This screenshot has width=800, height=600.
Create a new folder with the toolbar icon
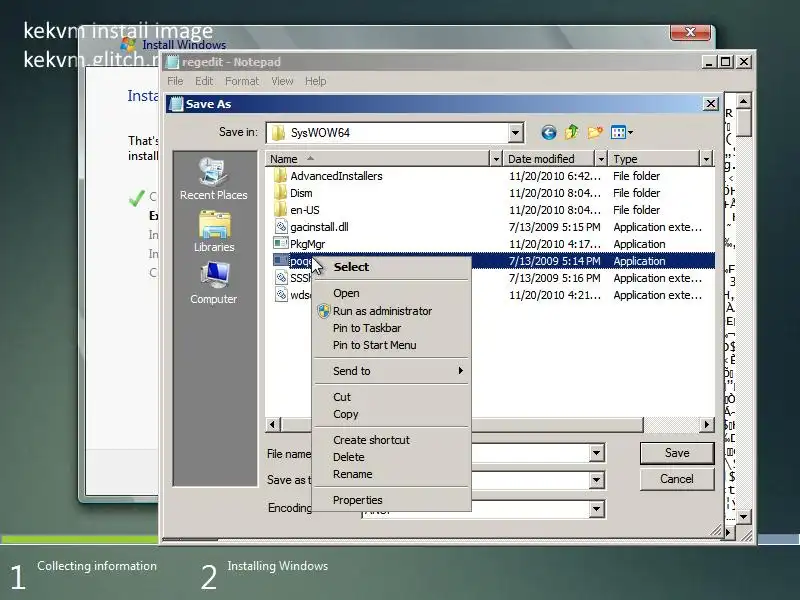pos(594,133)
